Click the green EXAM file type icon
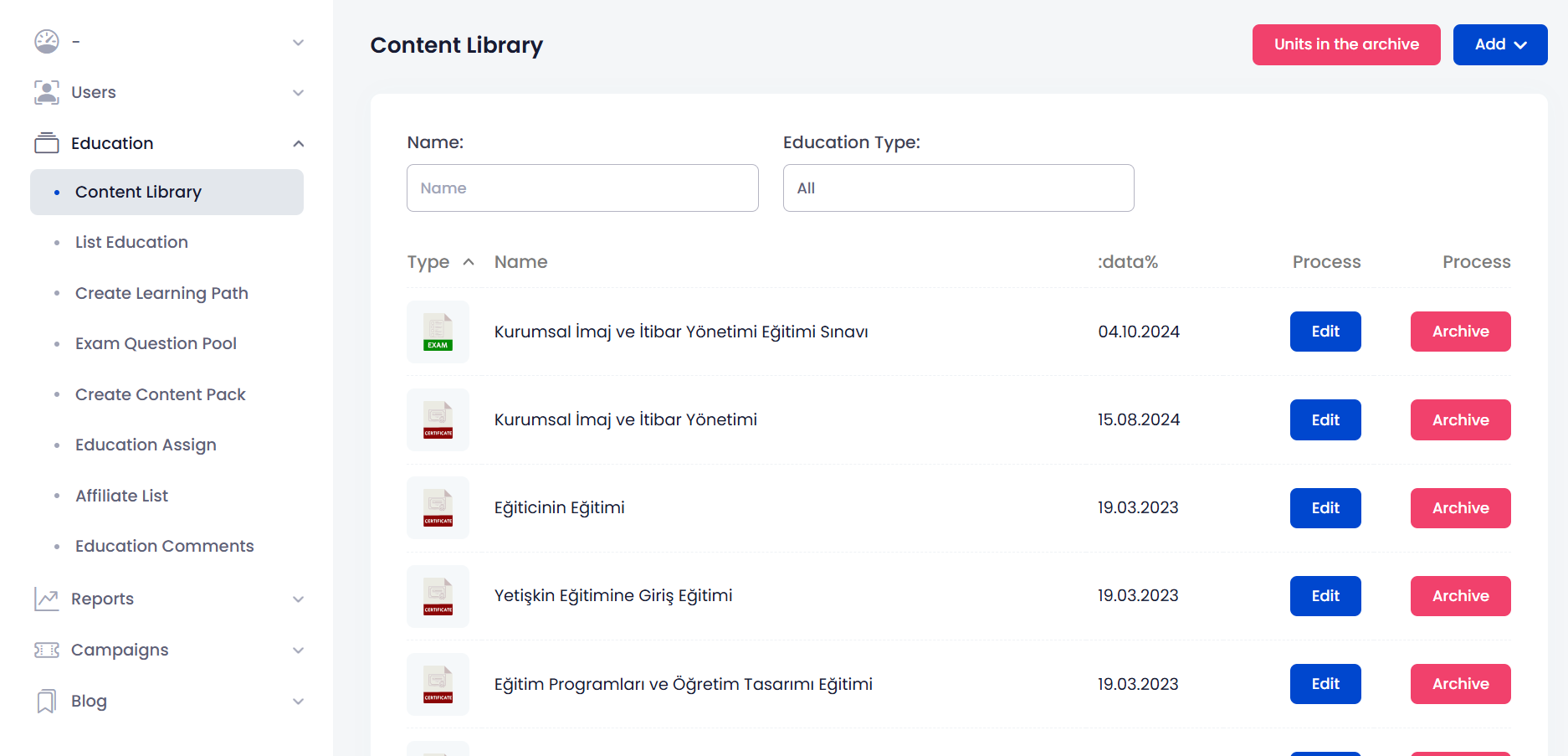Image resolution: width=1568 pixels, height=756 pixels. point(438,332)
